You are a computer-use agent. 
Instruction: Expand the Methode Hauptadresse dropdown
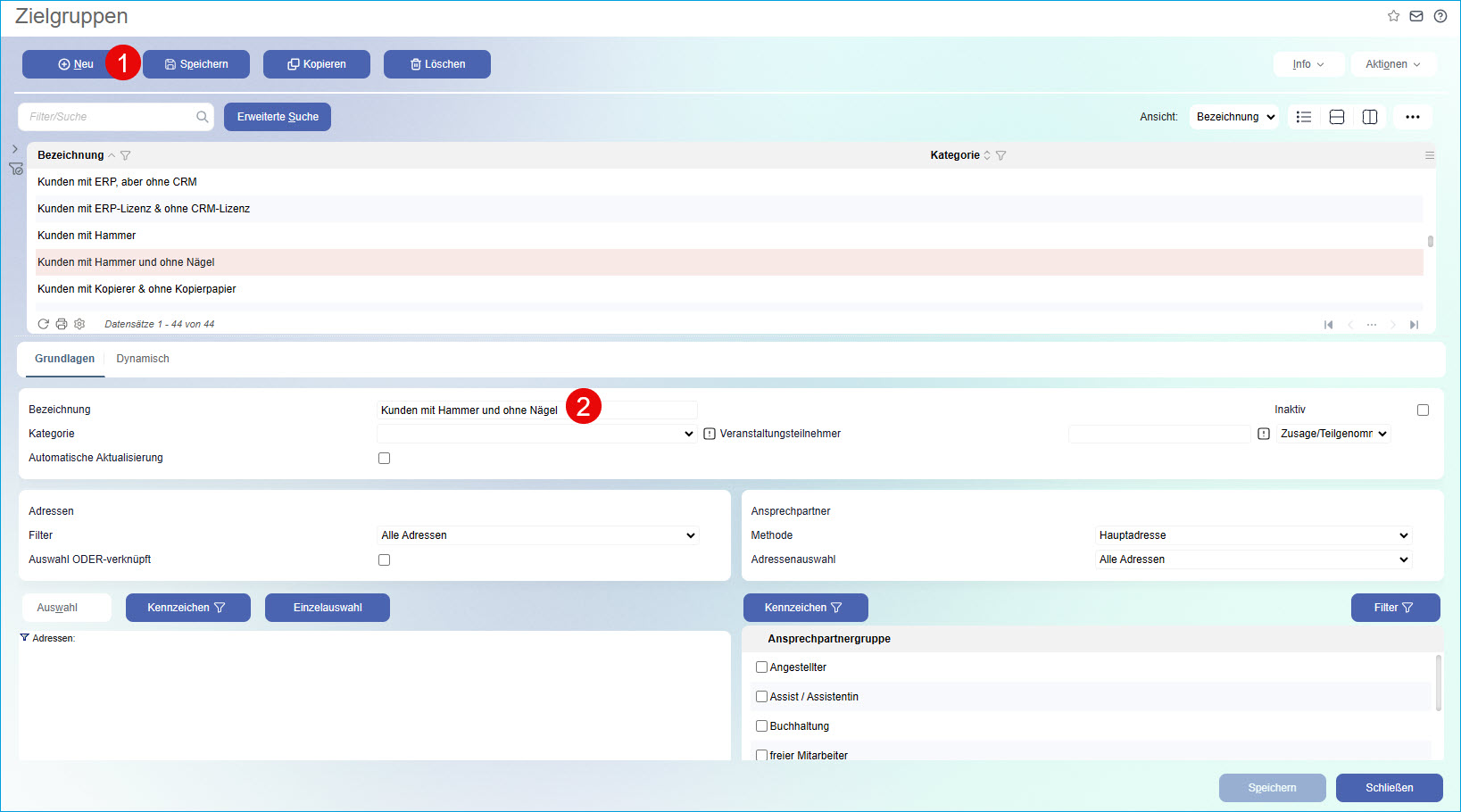(1253, 535)
